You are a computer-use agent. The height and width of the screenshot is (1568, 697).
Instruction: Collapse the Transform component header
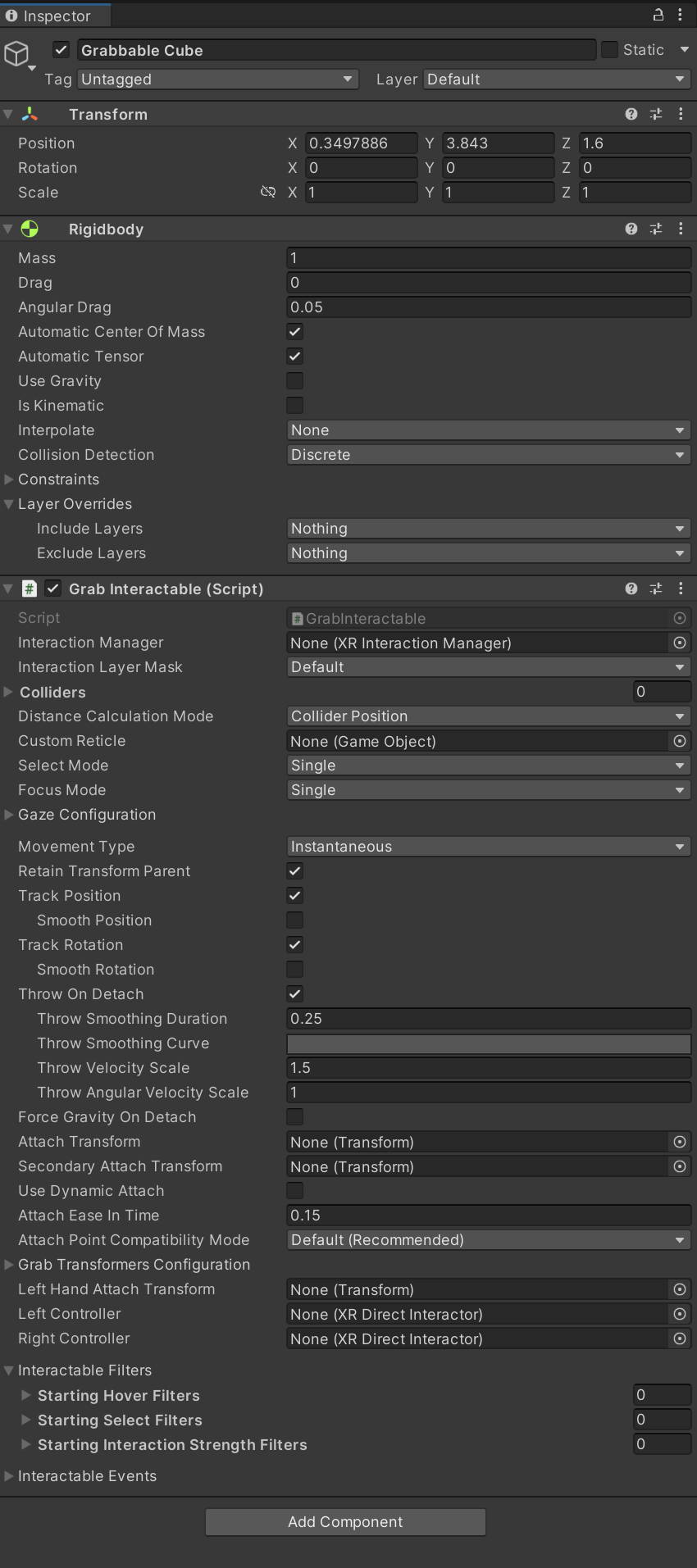(x=8, y=114)
